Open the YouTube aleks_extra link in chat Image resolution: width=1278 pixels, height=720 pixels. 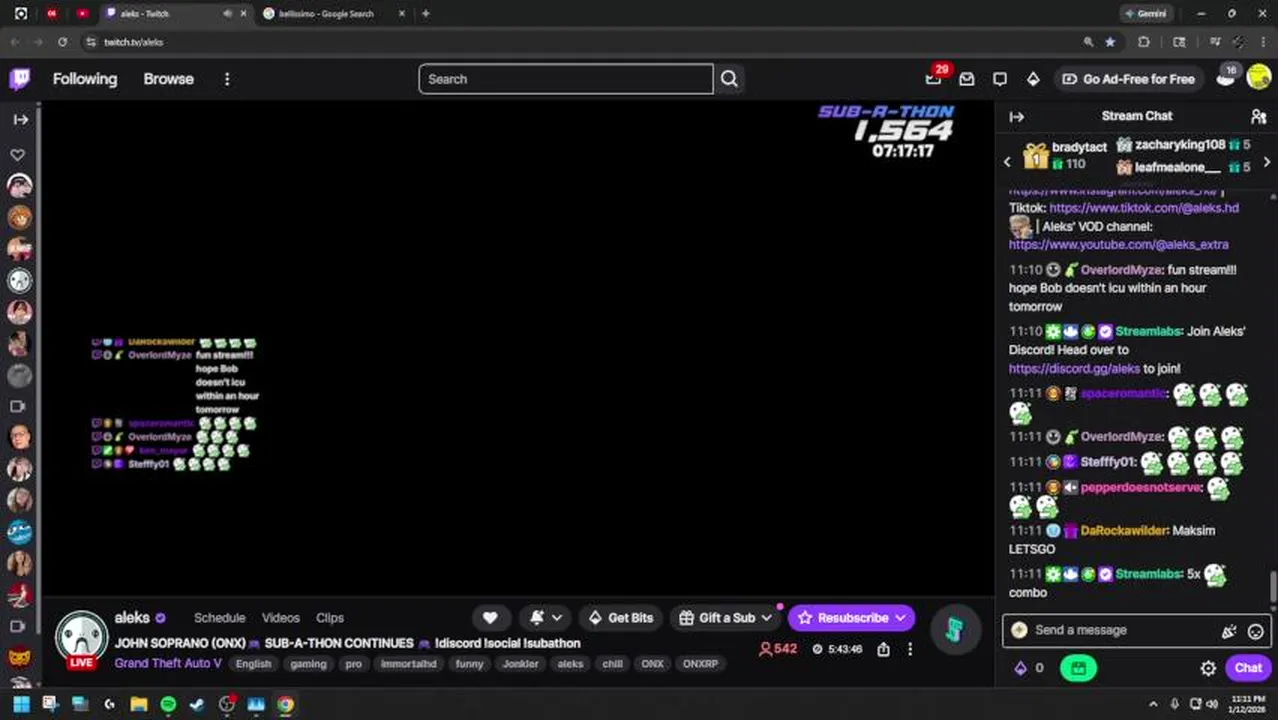[1119, 244]
